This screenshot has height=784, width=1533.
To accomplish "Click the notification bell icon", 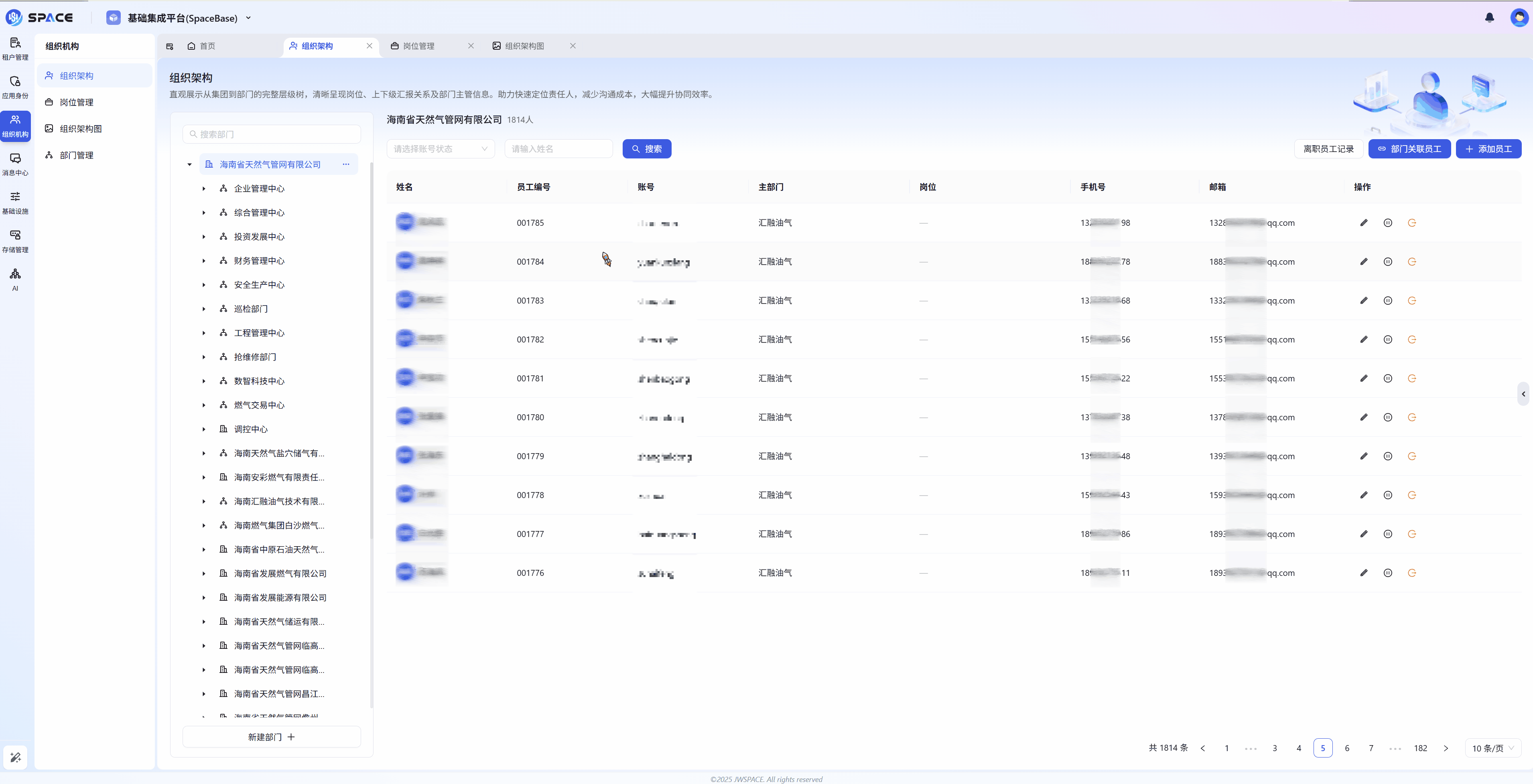I will pos(1489,18).
